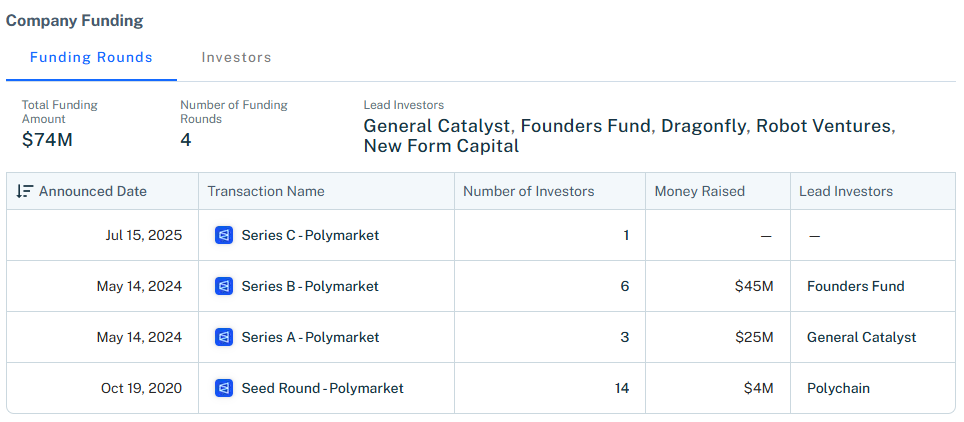
Task: Switch to the Investors tab
Action: [x=236, y=57]
